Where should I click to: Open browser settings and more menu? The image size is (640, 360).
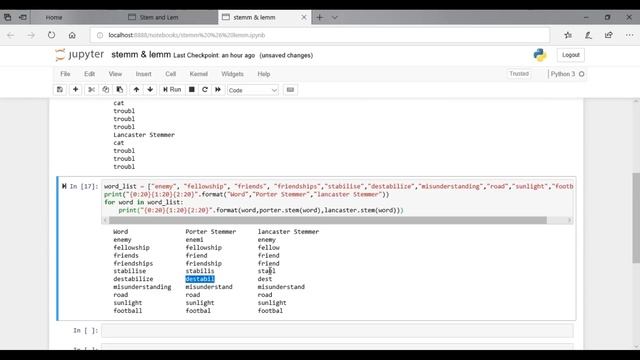click(629, 36)
